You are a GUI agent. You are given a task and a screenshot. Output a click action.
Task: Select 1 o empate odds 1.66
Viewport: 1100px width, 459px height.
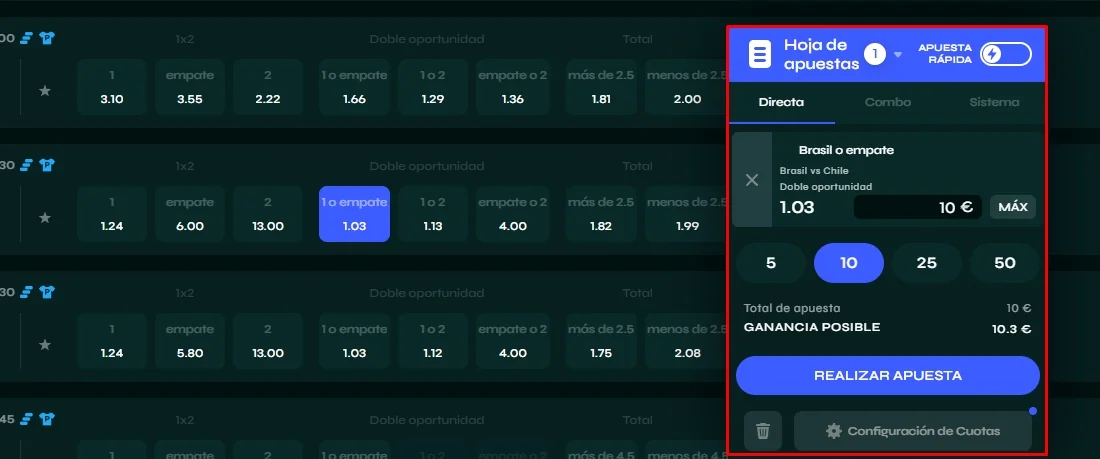354,87
